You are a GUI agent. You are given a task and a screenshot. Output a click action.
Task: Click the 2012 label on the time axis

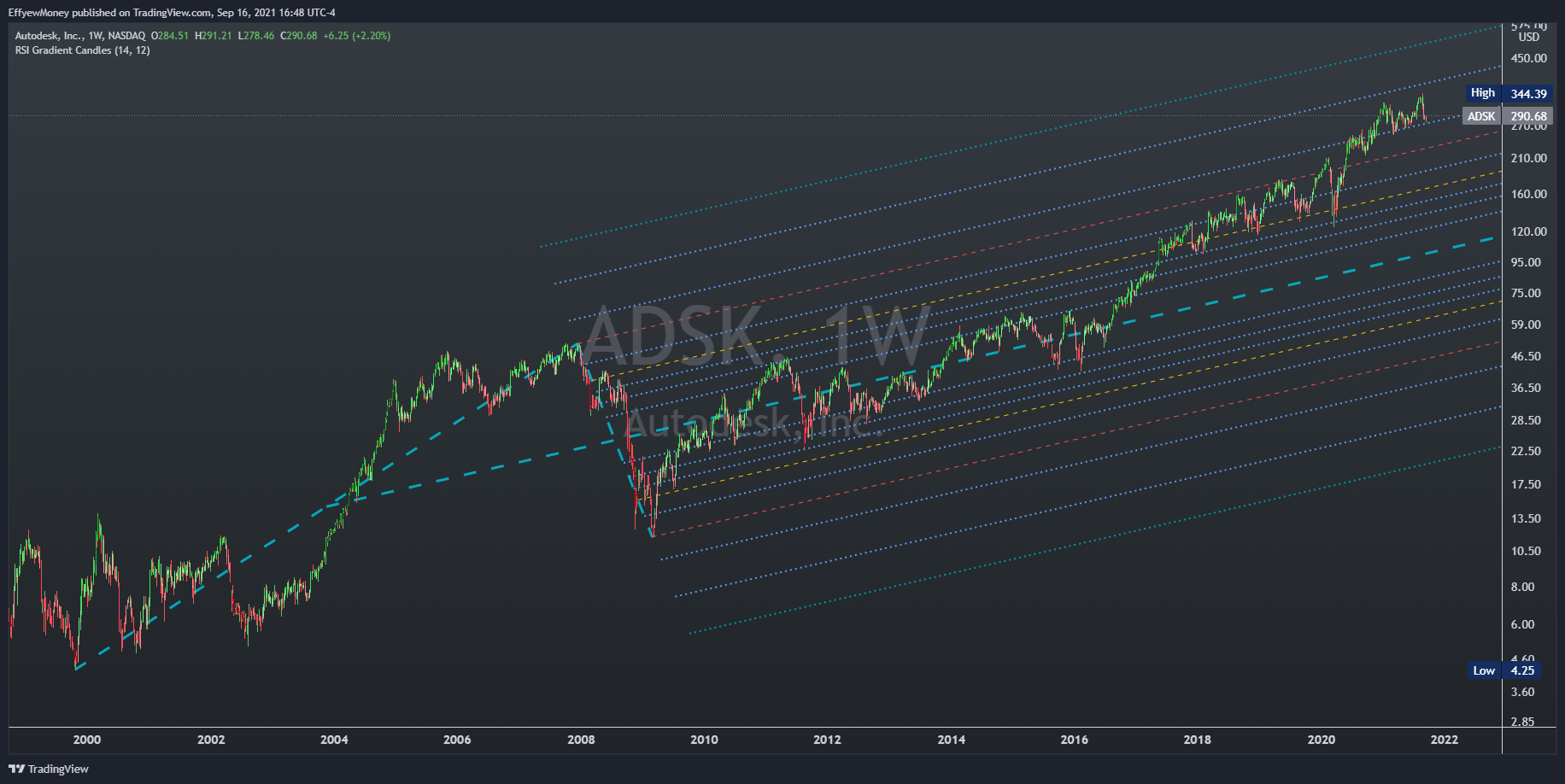tap(827, 740)
